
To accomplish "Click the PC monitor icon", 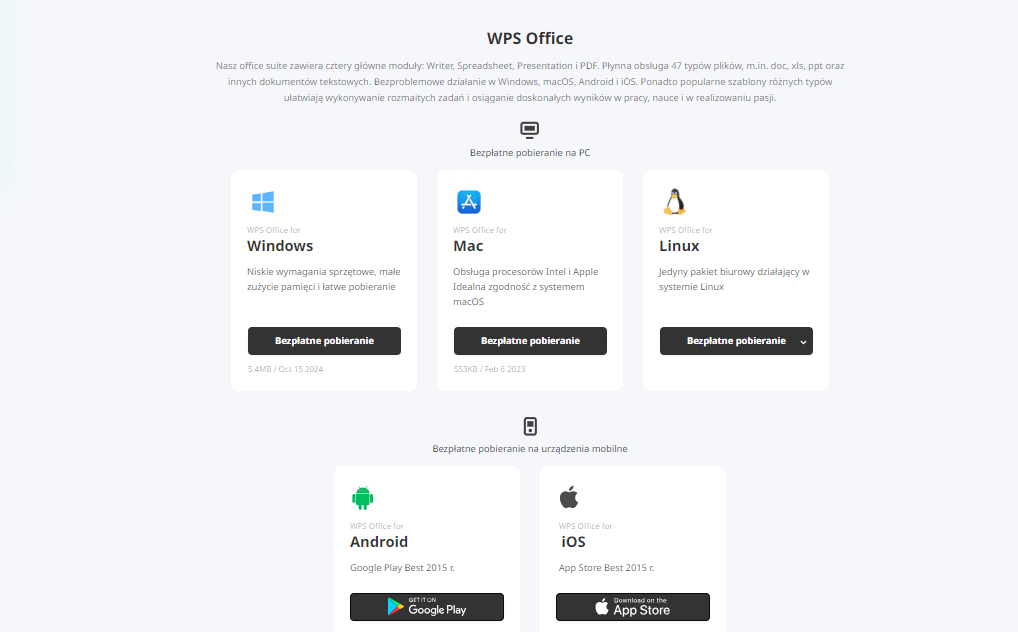I will pos(530,130).
